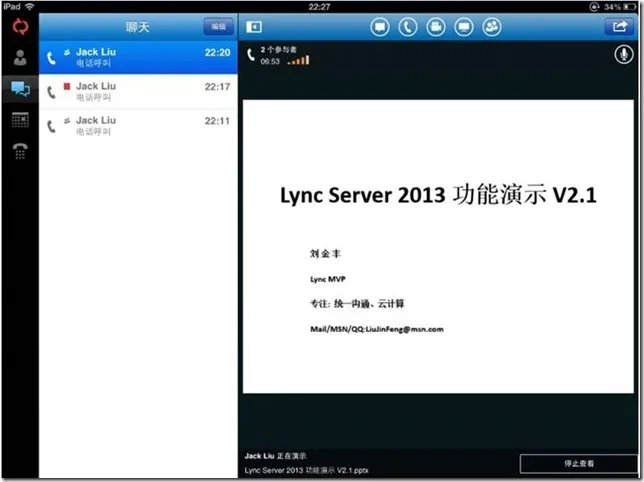
Task: Open the instant message chat icon
Action: click(380, 28)
